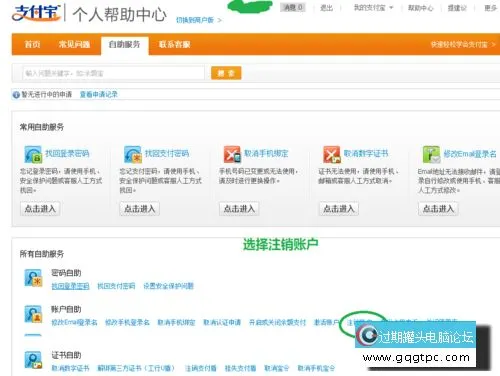Click 点击进入 under 找回支付密码
This screenshot has width=500, height=376.
(x=140, y=209)
